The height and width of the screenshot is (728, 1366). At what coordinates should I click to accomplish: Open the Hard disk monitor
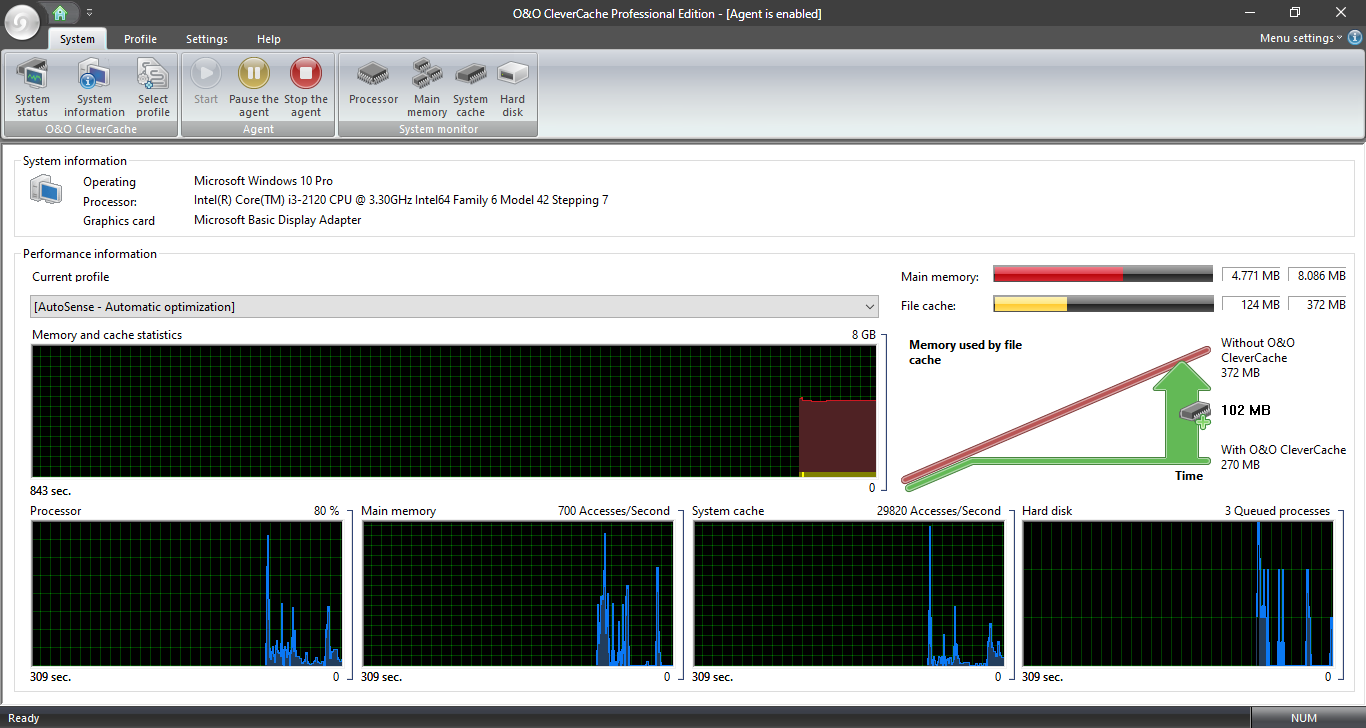click(x=513, y=88)
